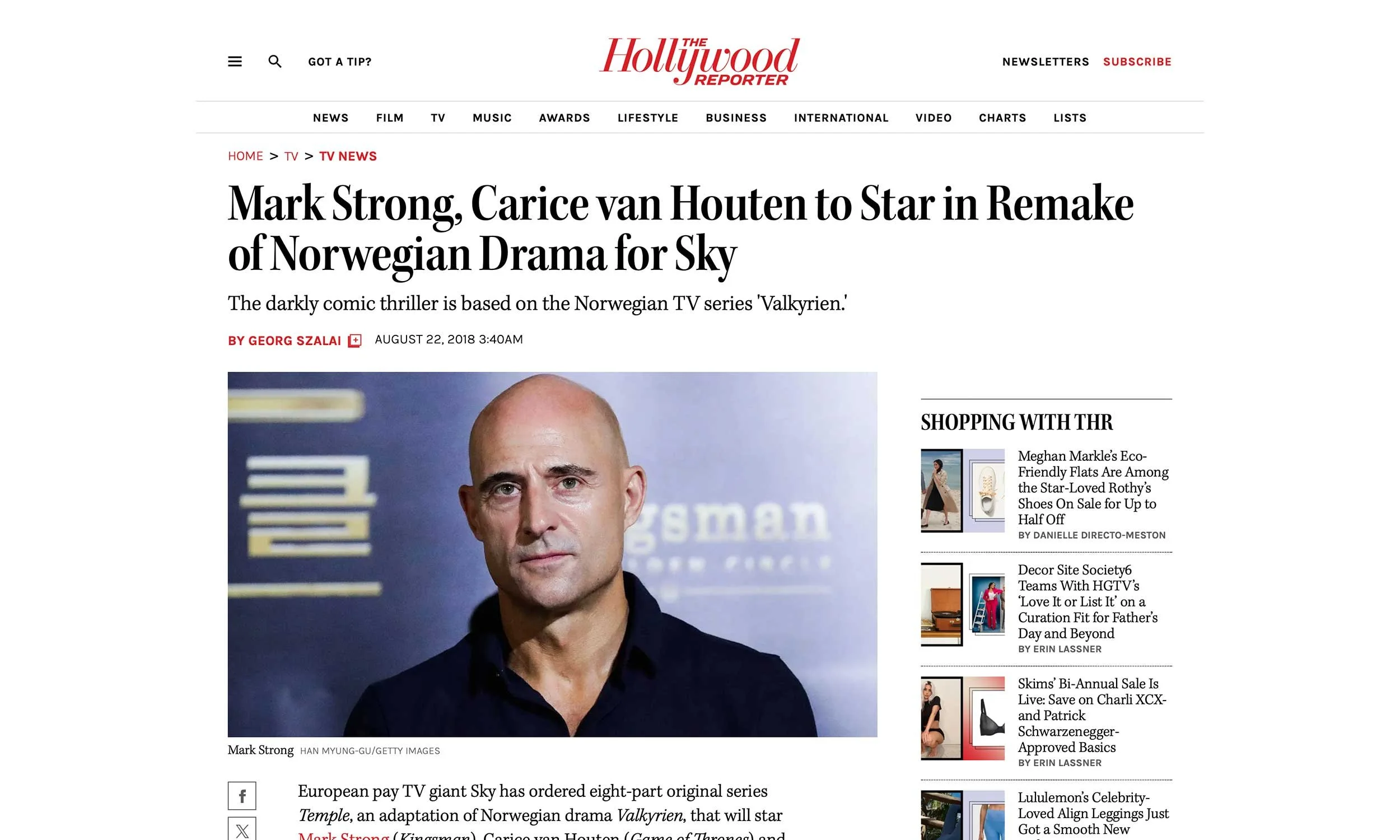Viewport: 1400px width, 840px height.
Task: Open the NEWSLETTERS link
Action: tap(1046, 62)
